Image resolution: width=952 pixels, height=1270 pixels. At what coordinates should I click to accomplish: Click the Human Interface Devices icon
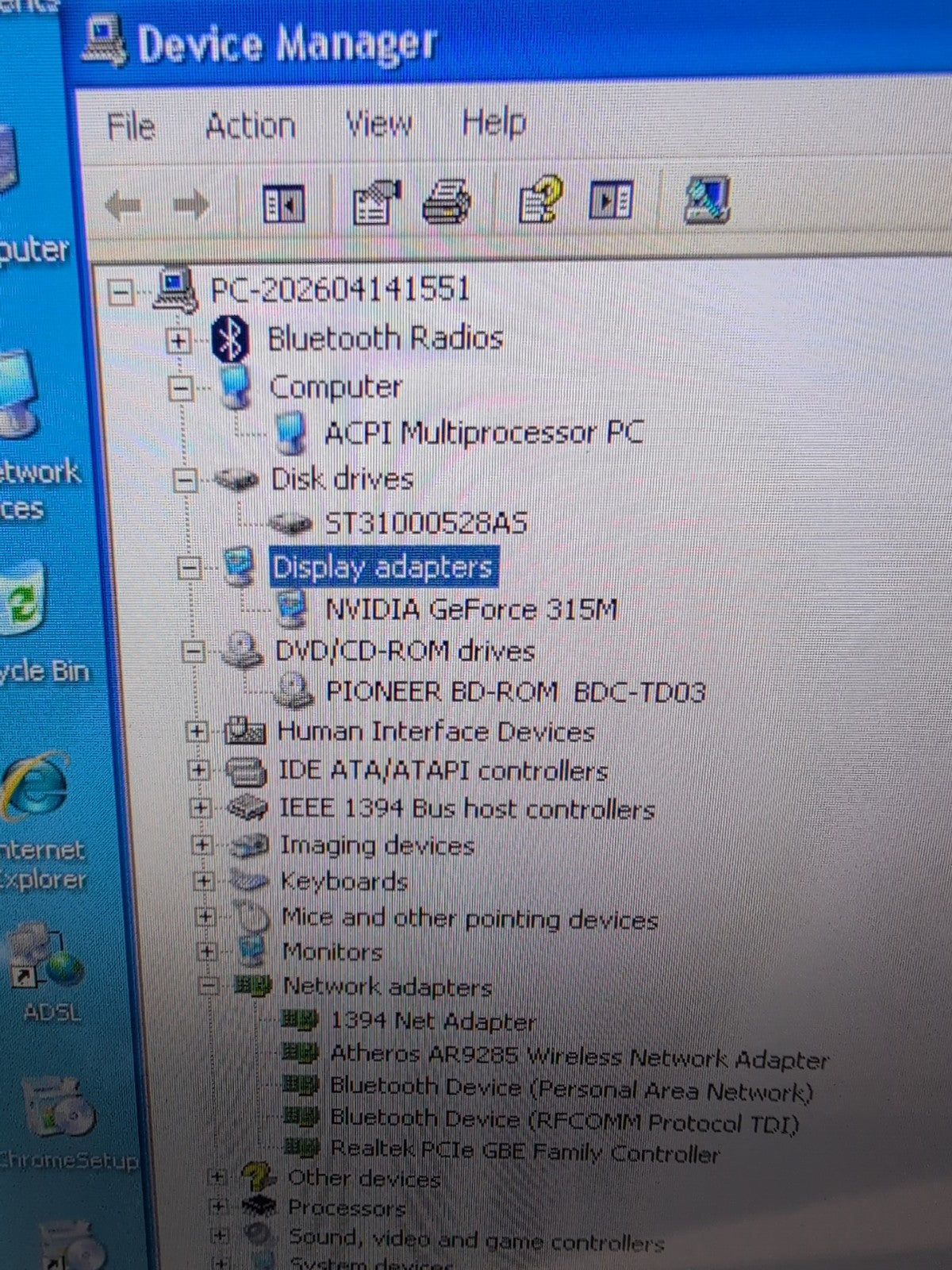[x=245, y=730]
